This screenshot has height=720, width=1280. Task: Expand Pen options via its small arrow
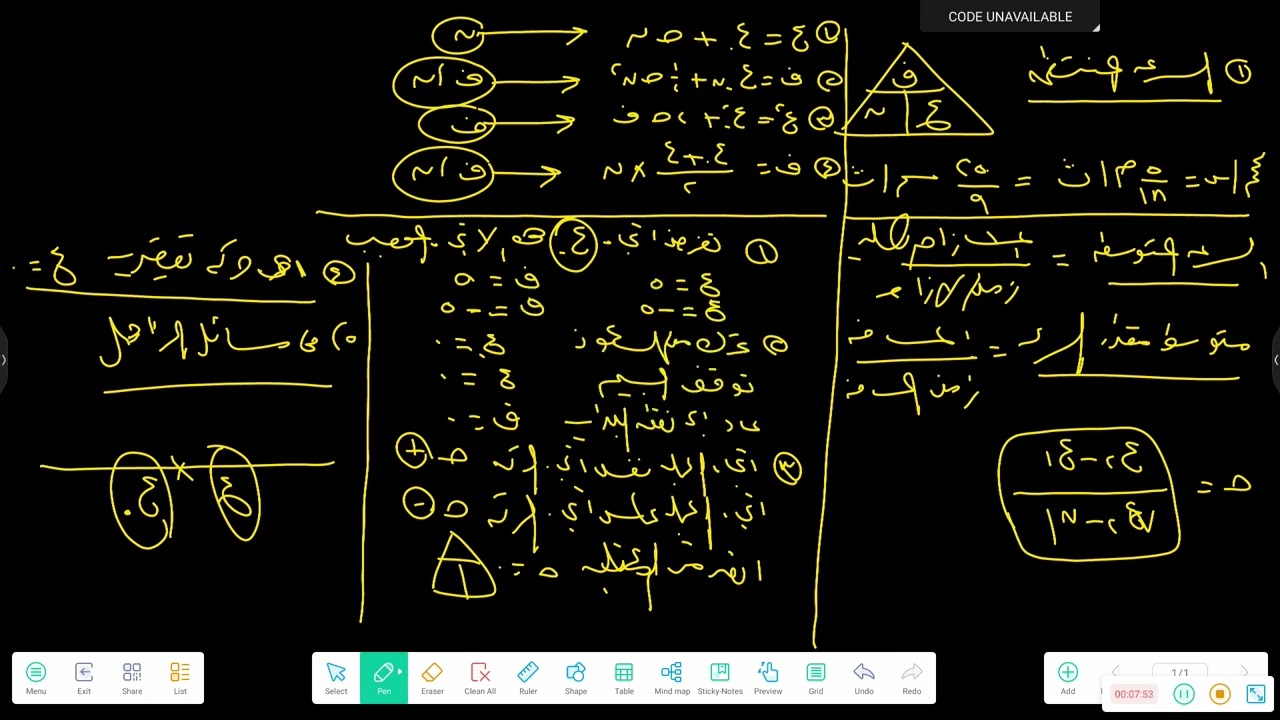click(400, 672)
